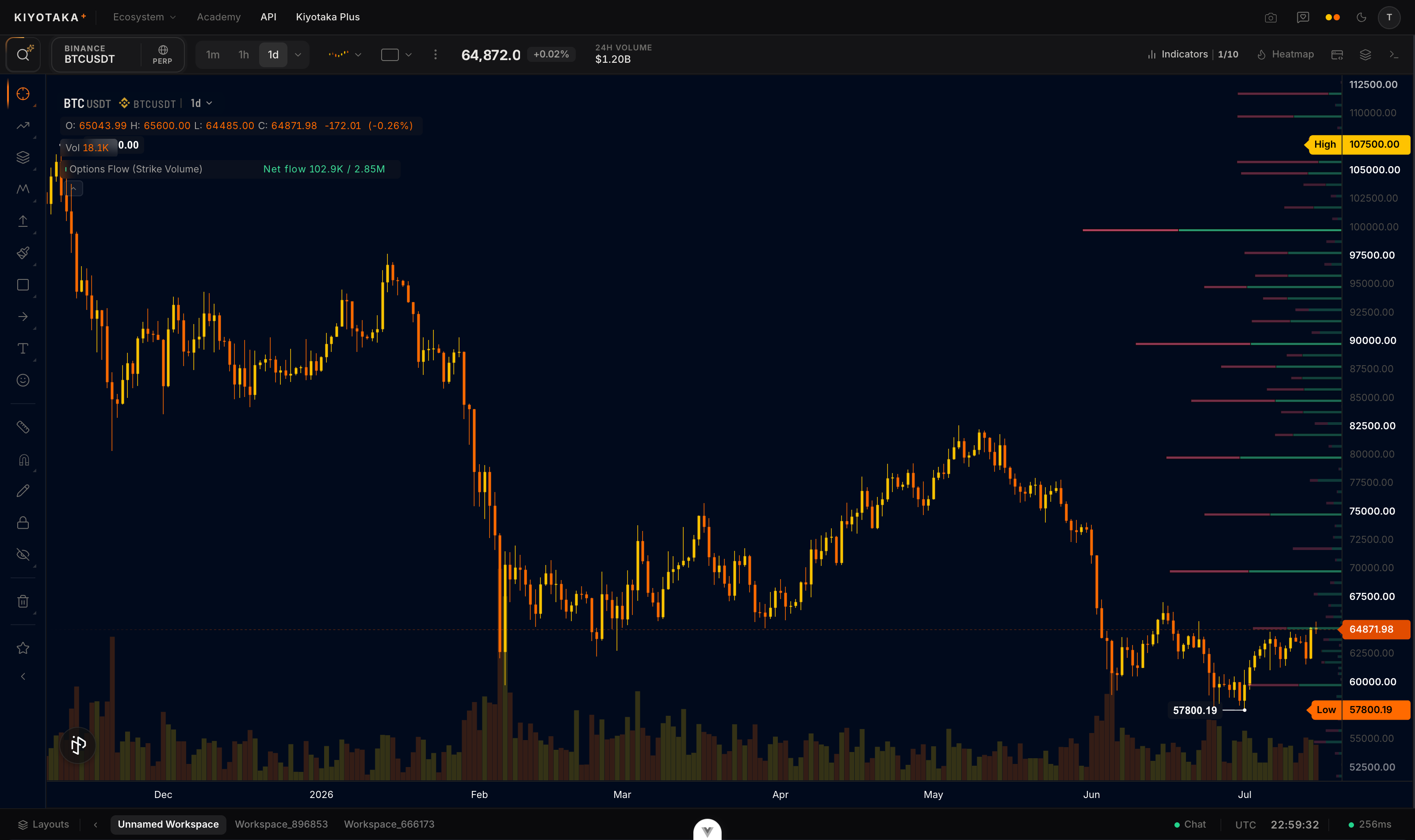Select the rectangle shape tool

(23, 285)
